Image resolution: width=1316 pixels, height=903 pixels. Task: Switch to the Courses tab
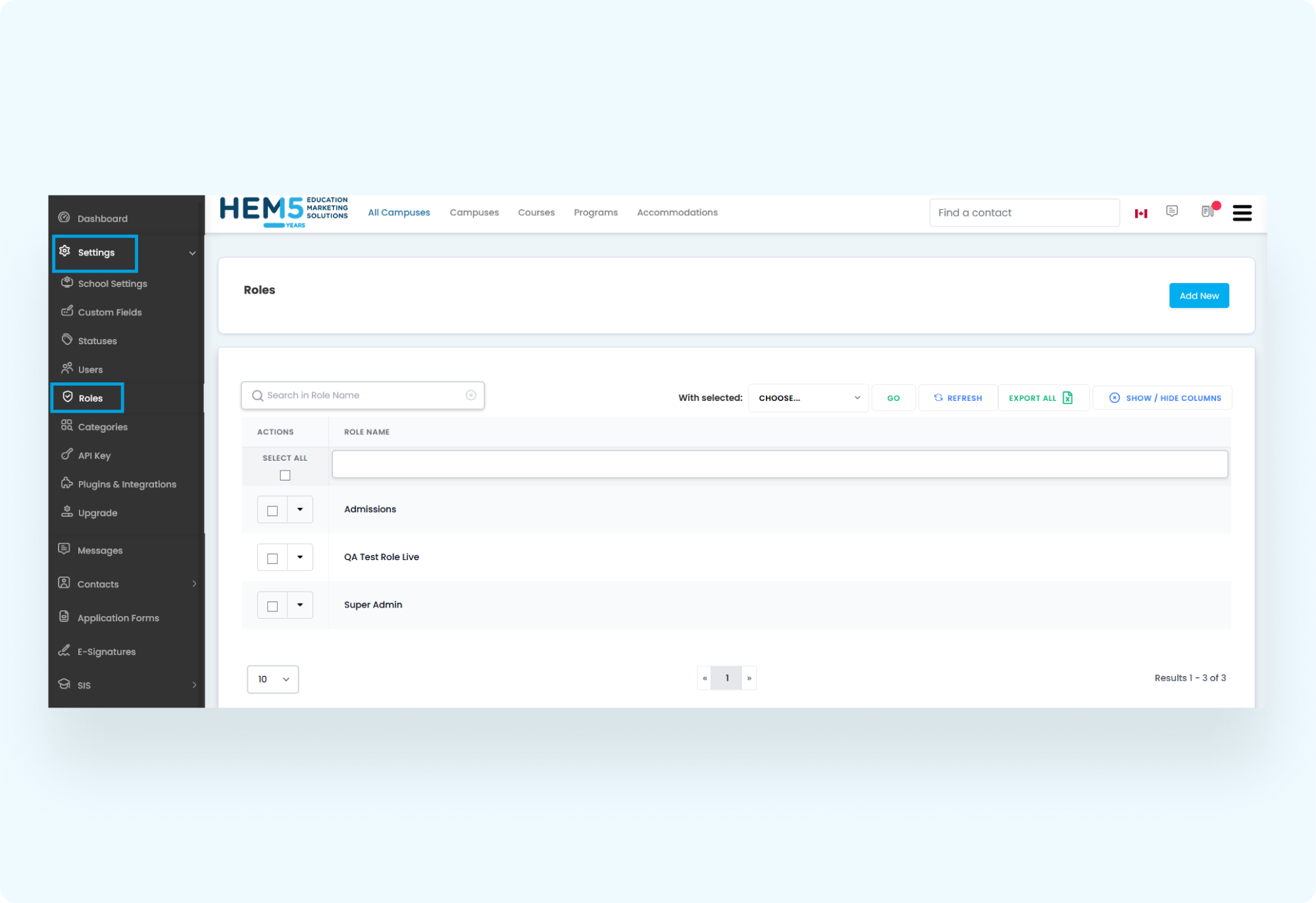coord(536,212)
